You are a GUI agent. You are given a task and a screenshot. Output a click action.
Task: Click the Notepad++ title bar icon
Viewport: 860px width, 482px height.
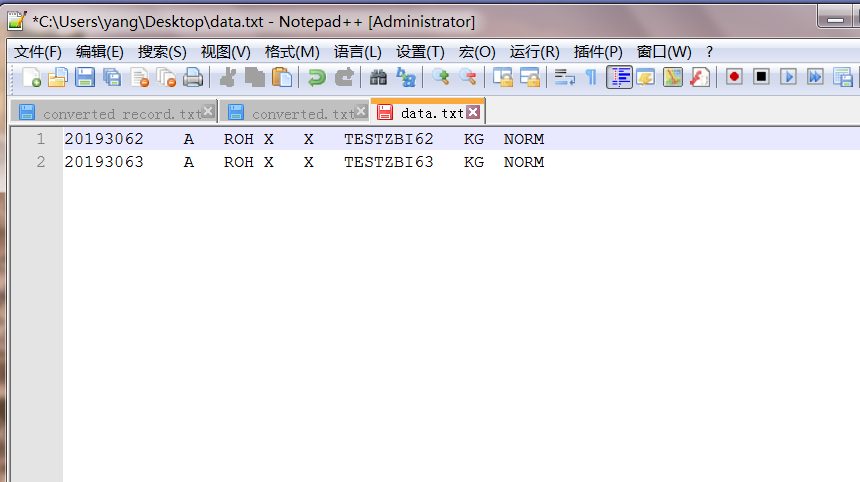click(x=16, y=21)
